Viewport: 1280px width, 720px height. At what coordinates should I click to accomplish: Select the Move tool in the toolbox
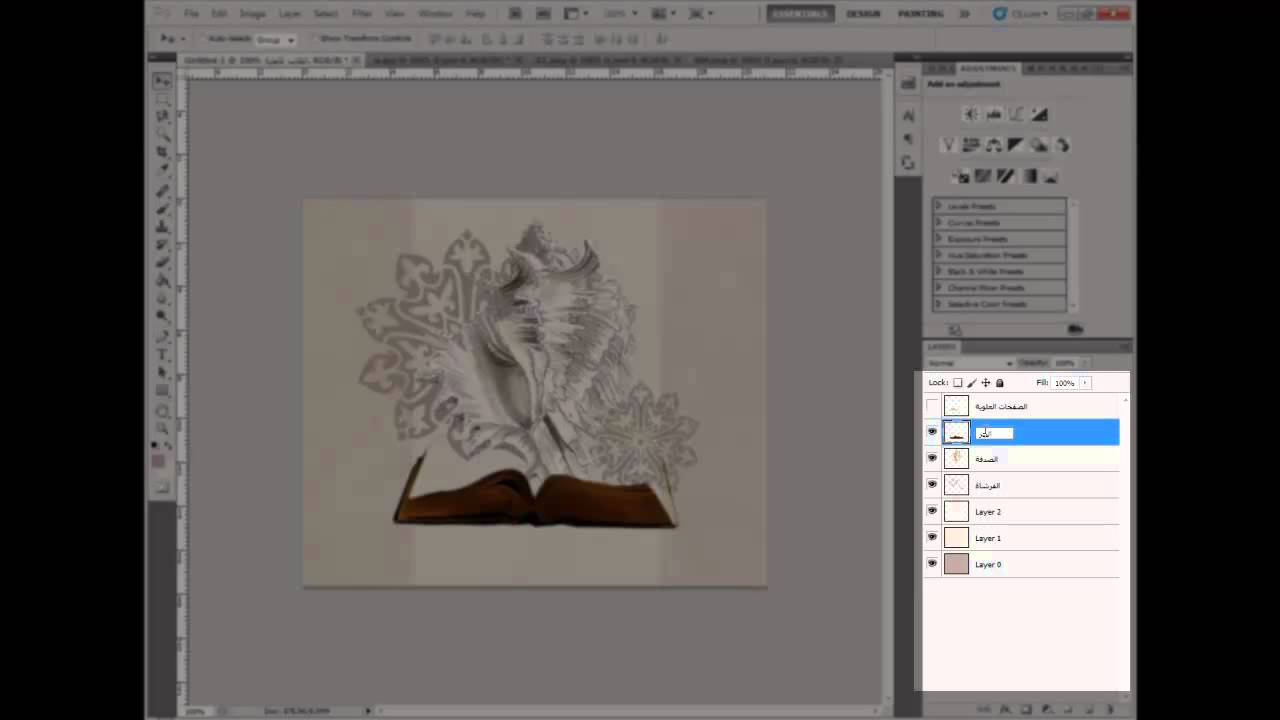tap(162, 81)
